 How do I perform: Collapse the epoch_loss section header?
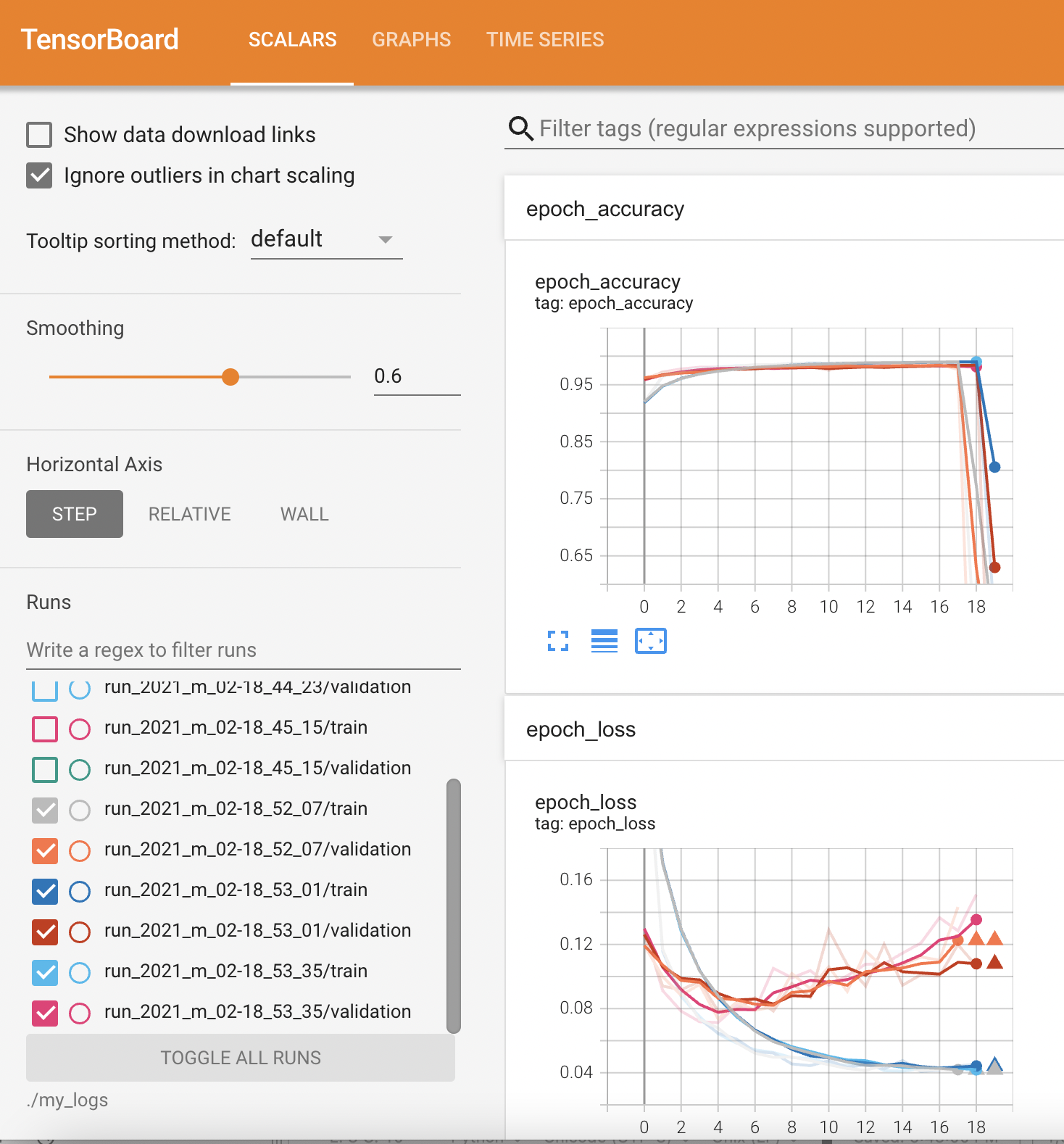pos(581,729)
